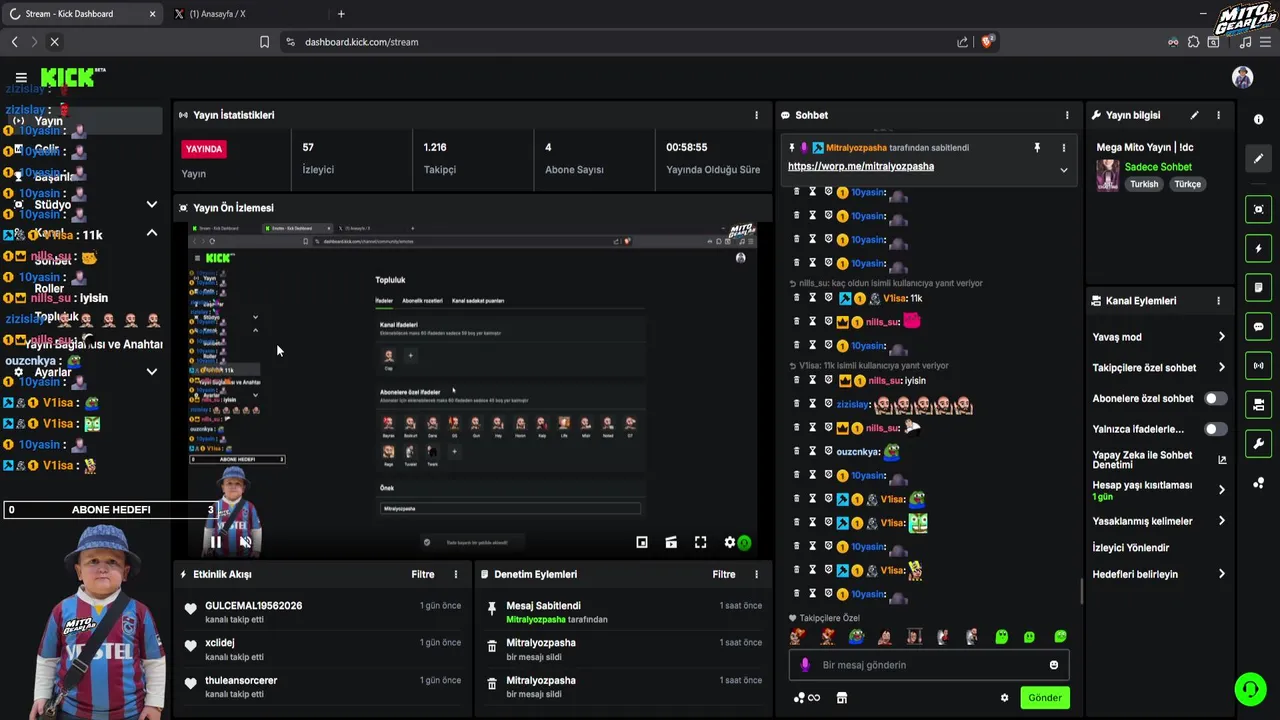
Task: Open the worp.me/mitralyozpasha pinned link
Action: pos(861,166)
